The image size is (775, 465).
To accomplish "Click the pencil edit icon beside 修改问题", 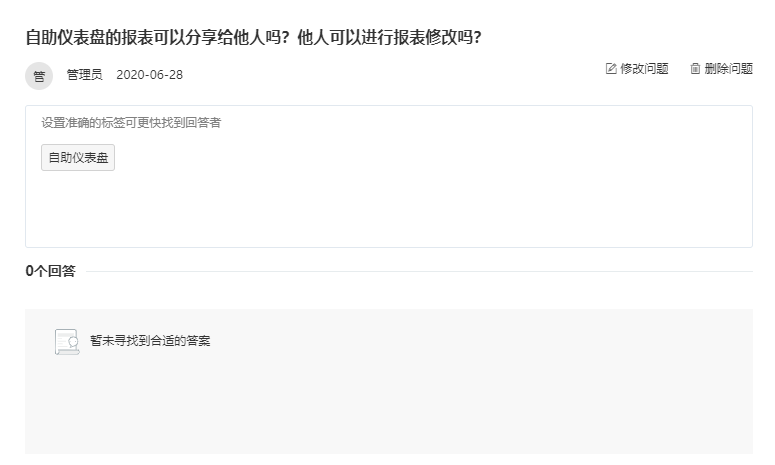I will point(611,69).
